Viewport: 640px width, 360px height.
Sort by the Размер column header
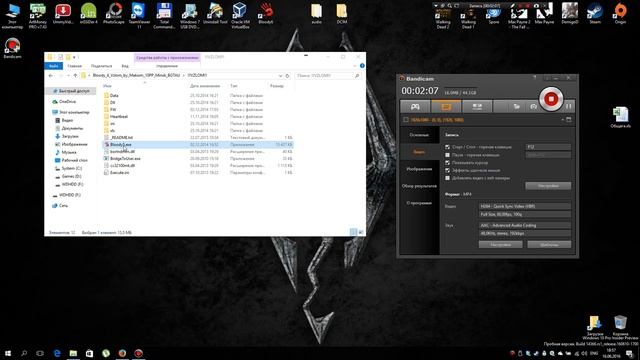click(x=277, y=86)
